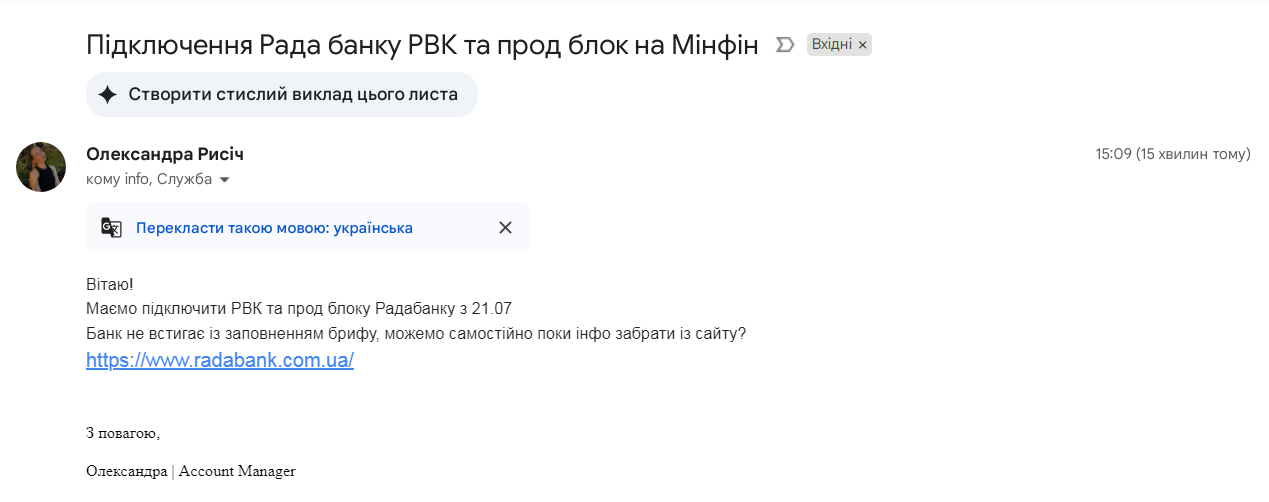1269x502 pixels.
Task: Dismiss the translation bar with X
Action: click(505, 228)
